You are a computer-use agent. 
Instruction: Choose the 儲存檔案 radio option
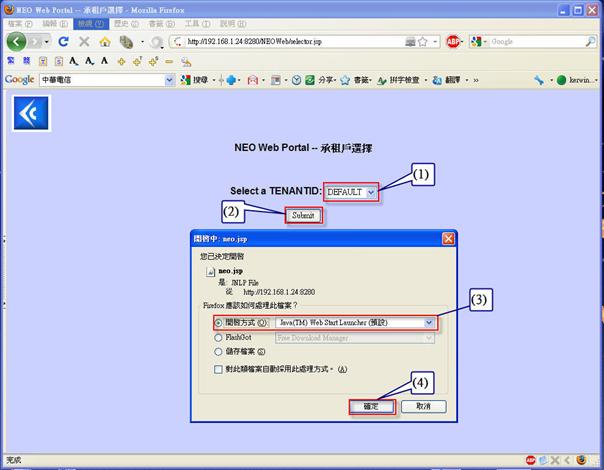click(x=219, y=352)
